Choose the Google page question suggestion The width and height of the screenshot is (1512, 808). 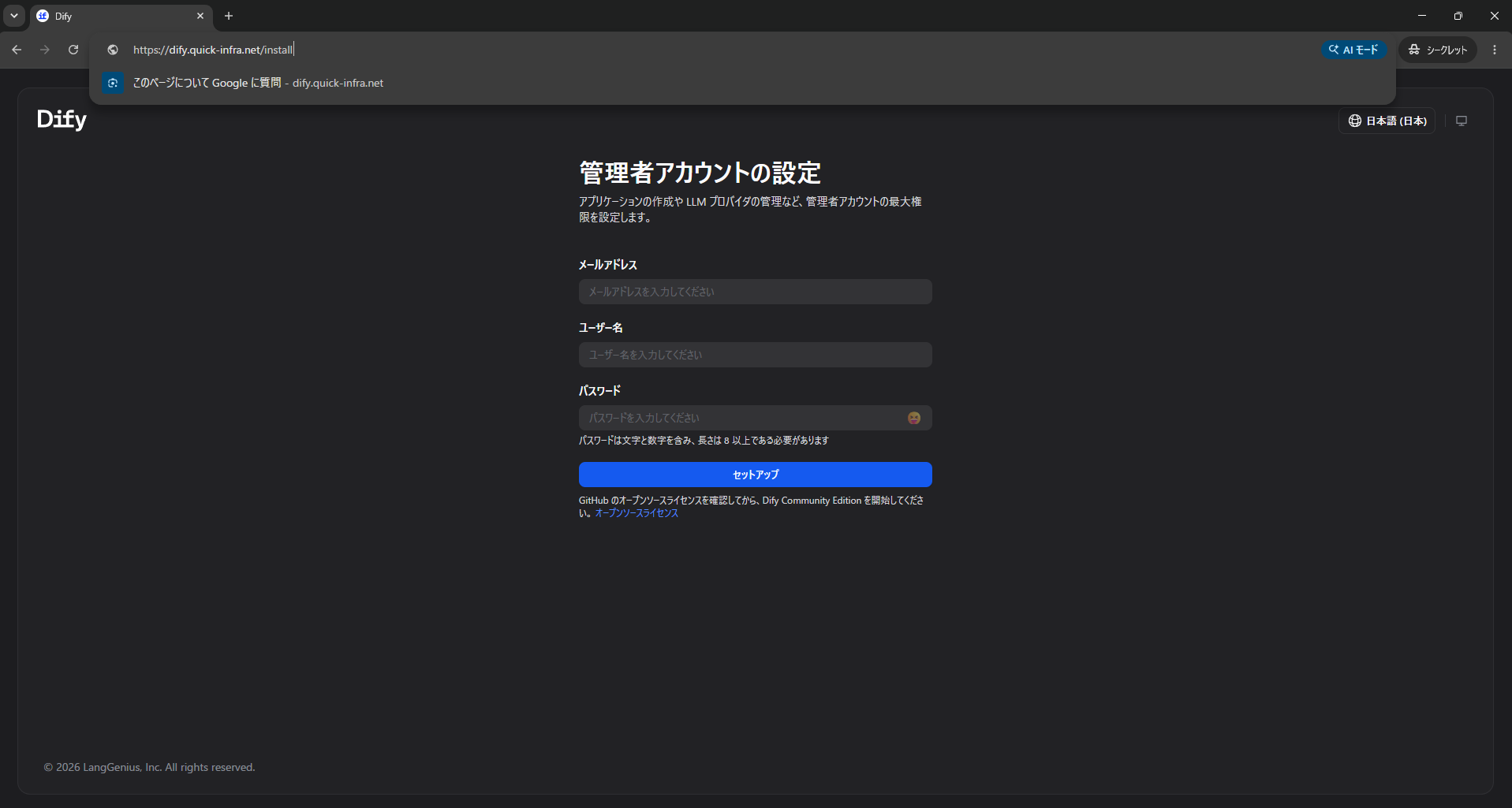742,83
